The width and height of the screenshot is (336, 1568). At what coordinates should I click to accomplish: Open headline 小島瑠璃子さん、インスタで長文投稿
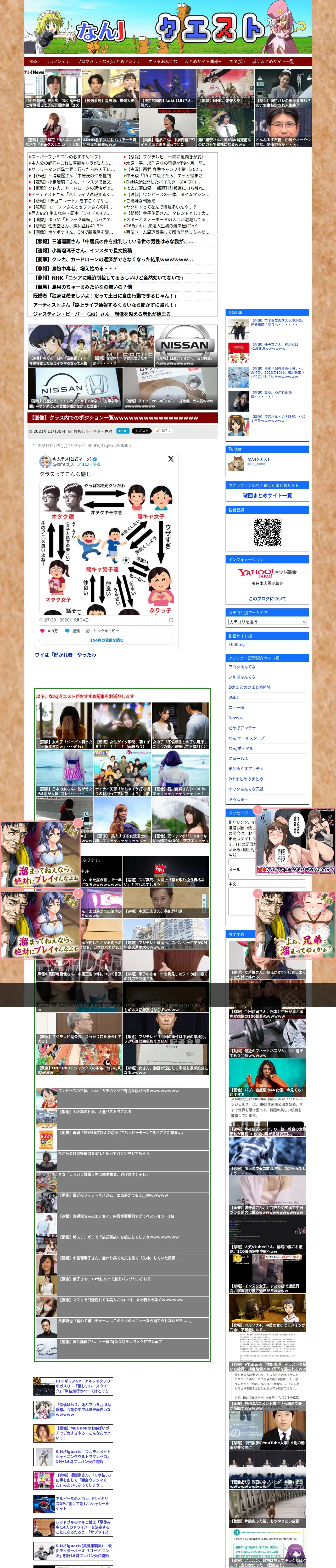(83, 251)
